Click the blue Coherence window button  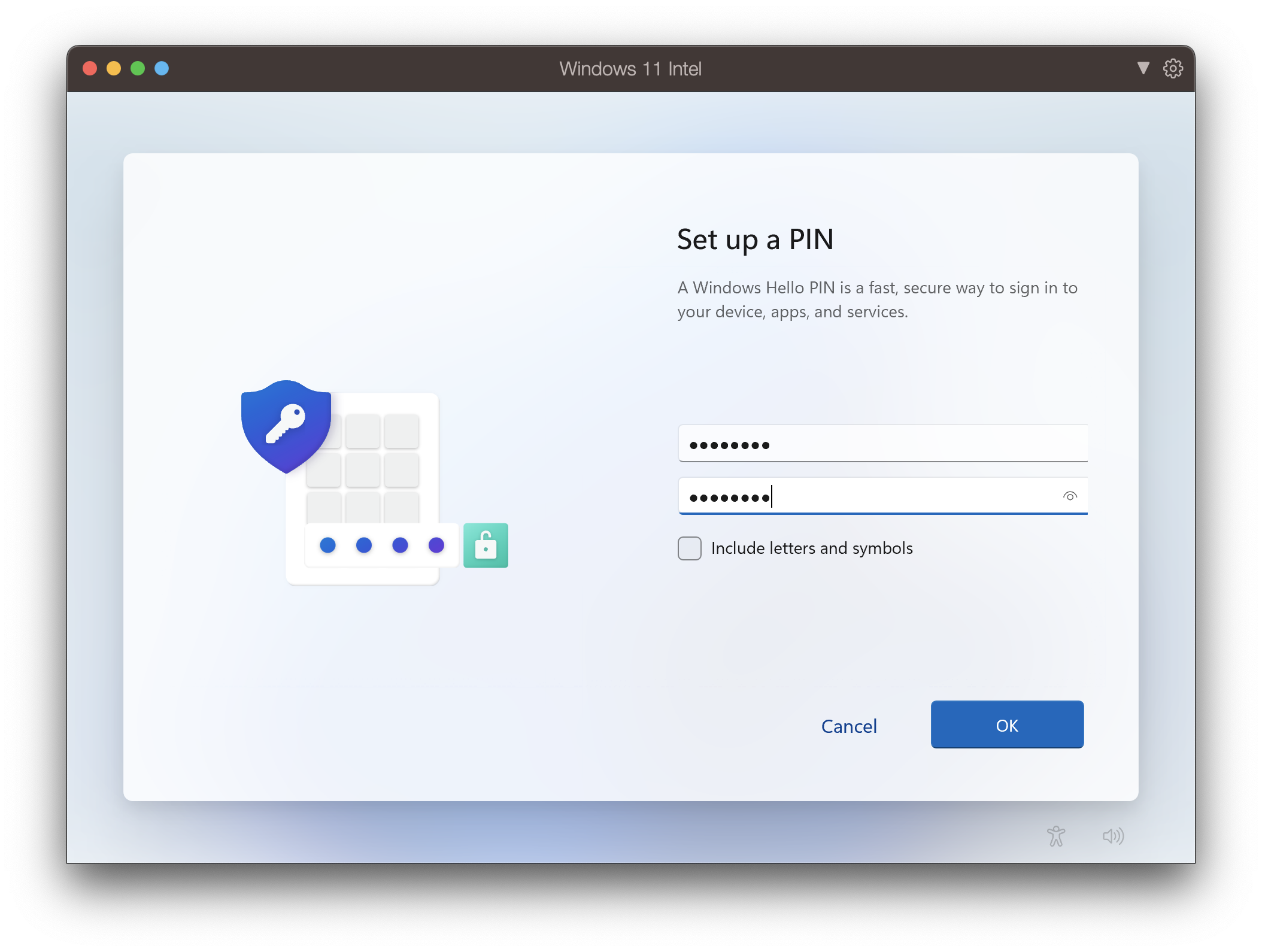click(x=162, y=68)
